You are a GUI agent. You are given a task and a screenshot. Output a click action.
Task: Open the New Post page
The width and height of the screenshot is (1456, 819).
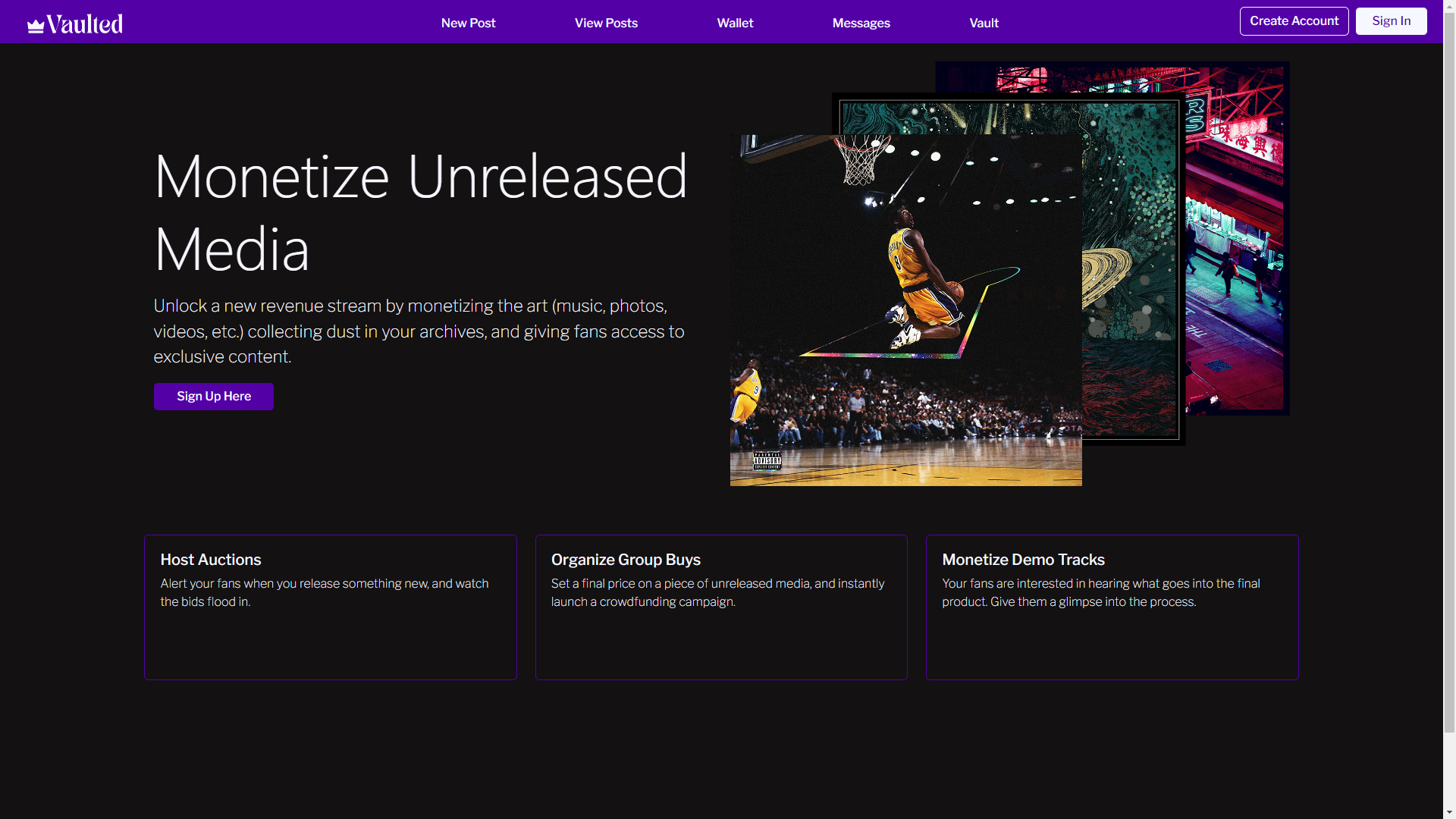(468, 23)
